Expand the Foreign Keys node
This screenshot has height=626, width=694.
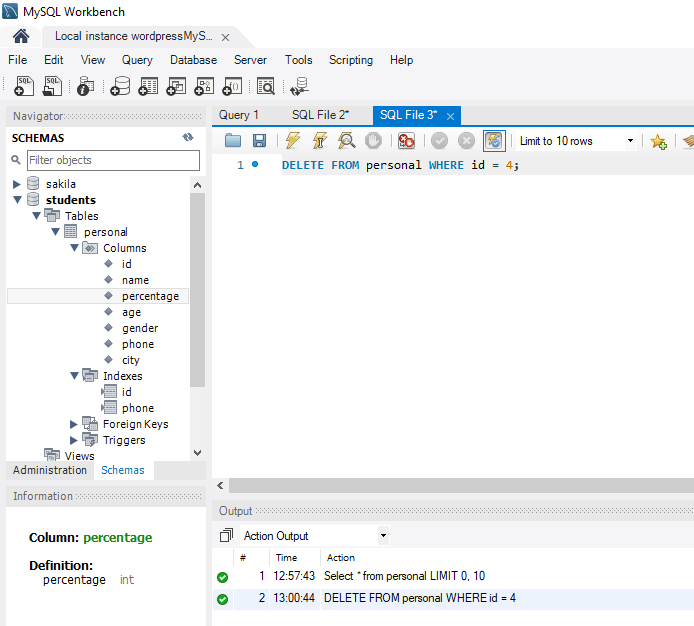pos(74,424)
